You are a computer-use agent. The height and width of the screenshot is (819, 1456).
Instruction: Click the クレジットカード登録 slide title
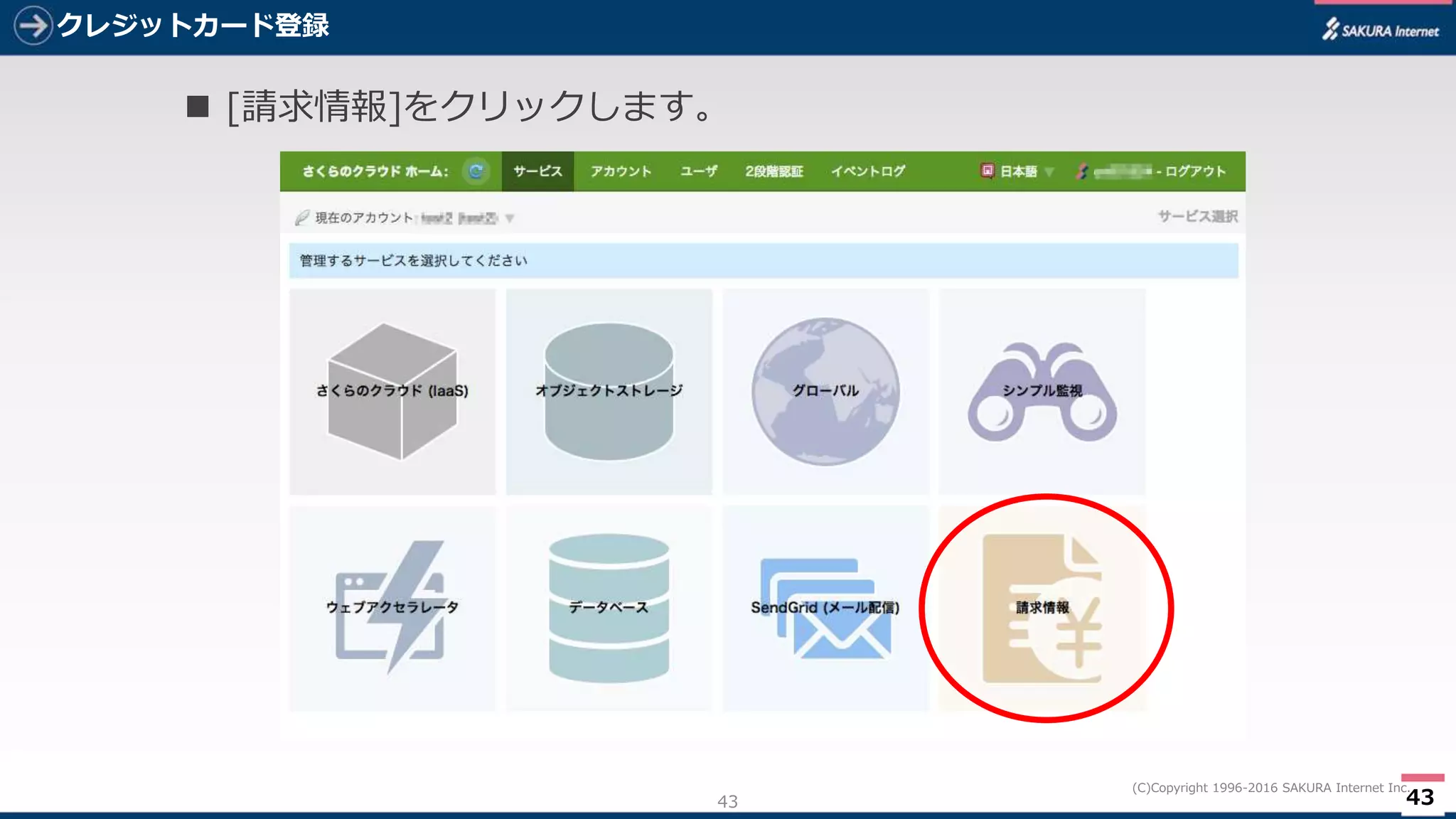[x=193, y=26]
